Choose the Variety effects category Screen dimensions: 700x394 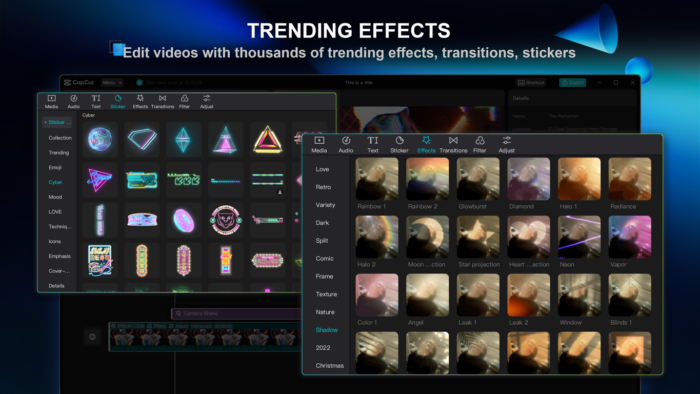(x=325, y=205)
